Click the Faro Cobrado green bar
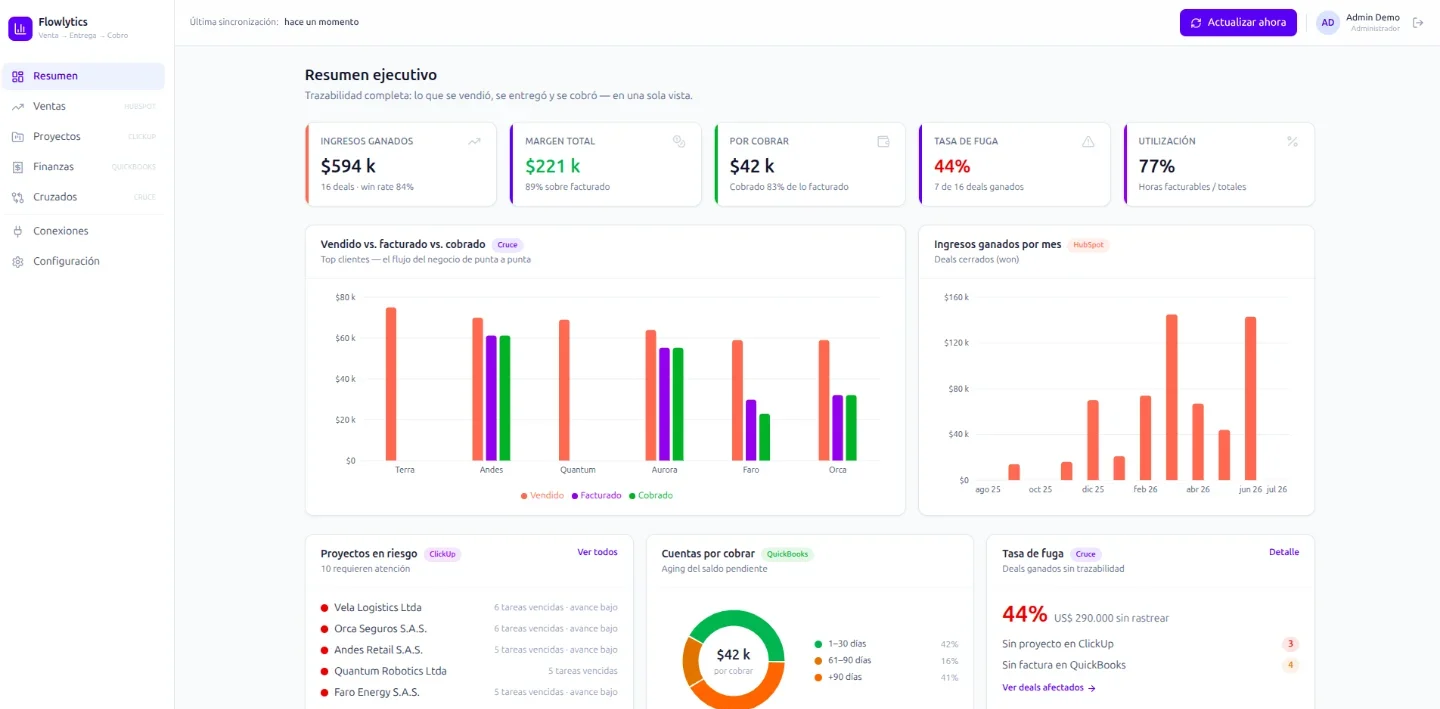The height and width of the screenshot is (709, 1440). click(764, 437)
